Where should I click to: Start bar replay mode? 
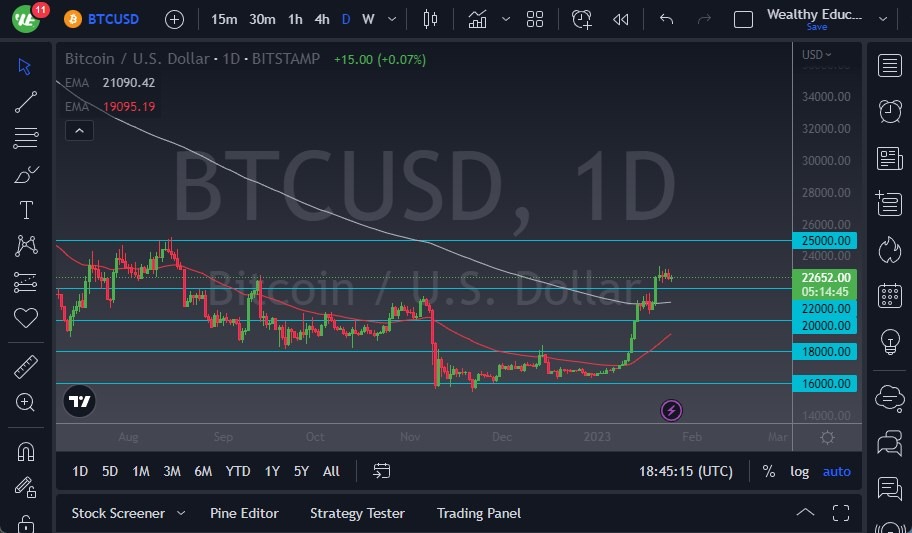point(621,19)
